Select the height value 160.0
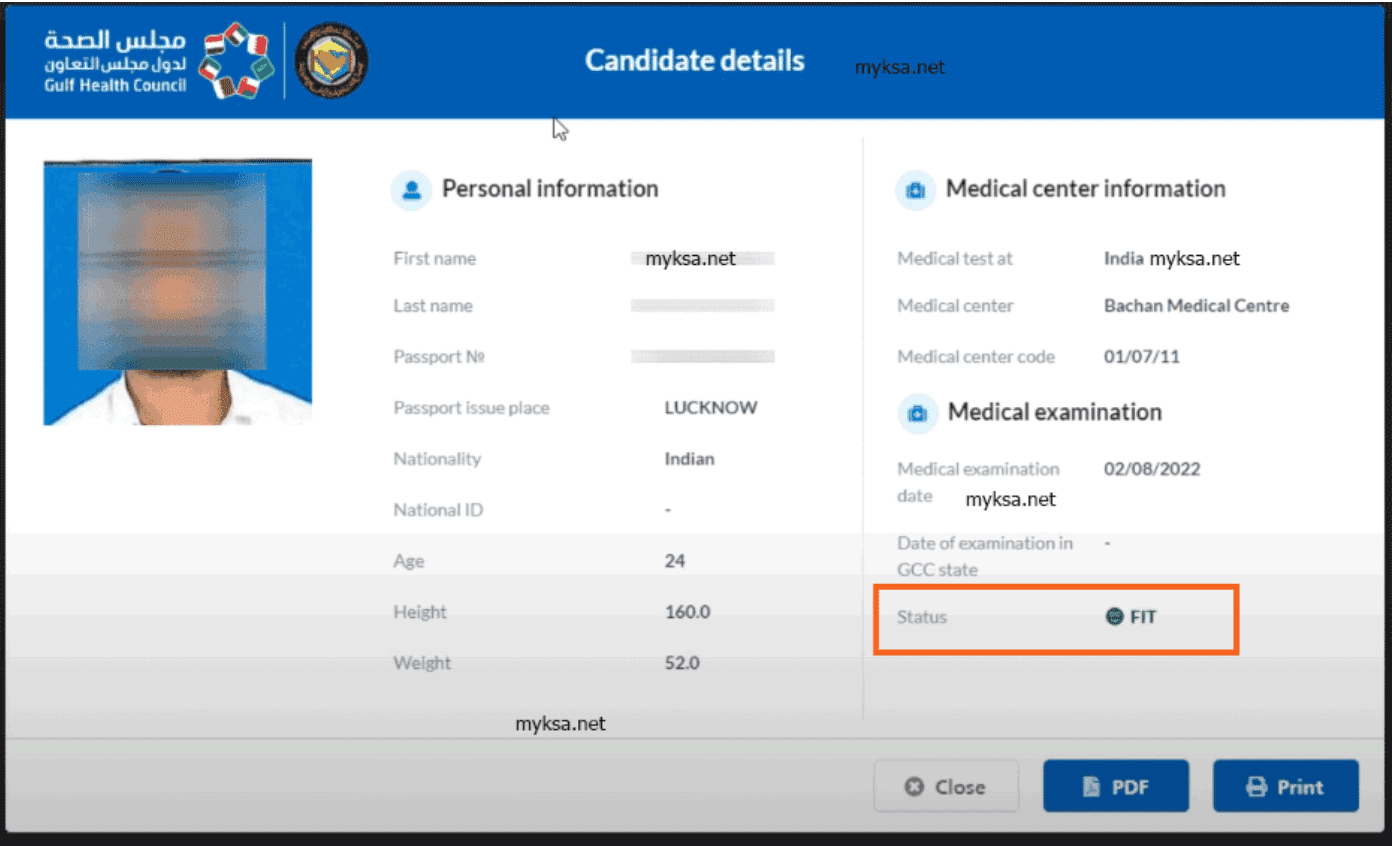This screenshot has width=1396, height=846. point(688,612)
